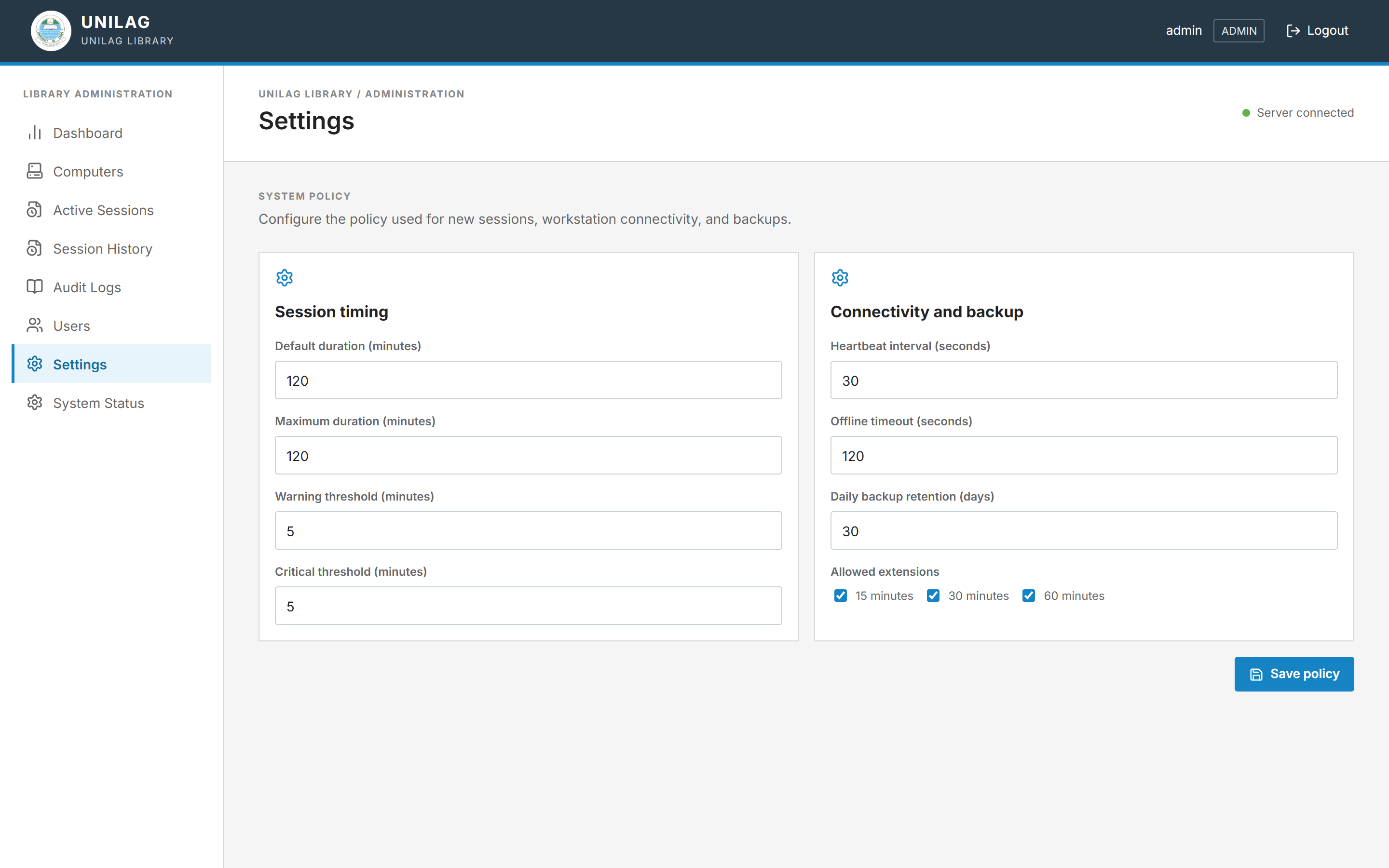Focus the Heartbeat interval input field
The width and height of the screenshot is (1389, 868).
click(1084, 380)
